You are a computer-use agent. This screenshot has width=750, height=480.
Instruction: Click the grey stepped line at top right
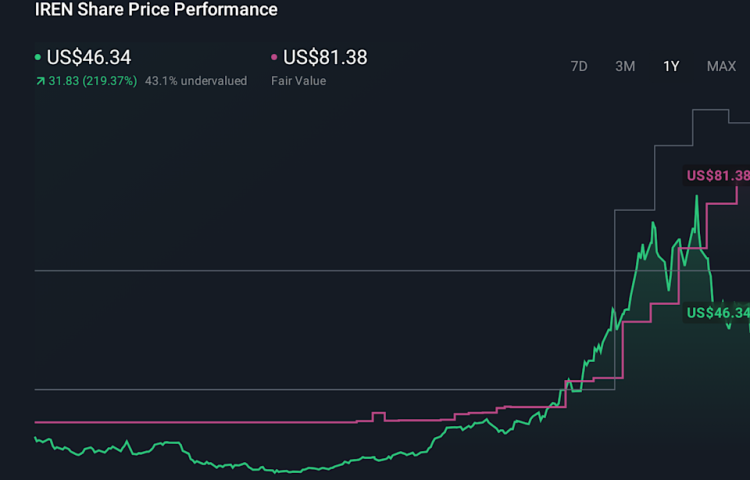[x=690, y=110]
